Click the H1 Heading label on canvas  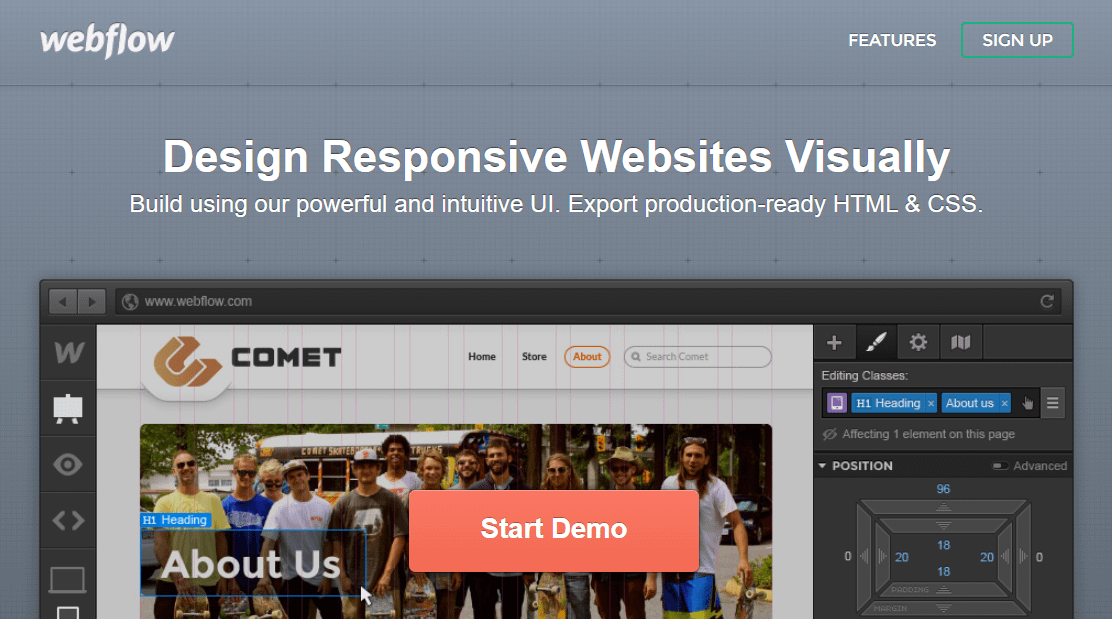(175, 520)
